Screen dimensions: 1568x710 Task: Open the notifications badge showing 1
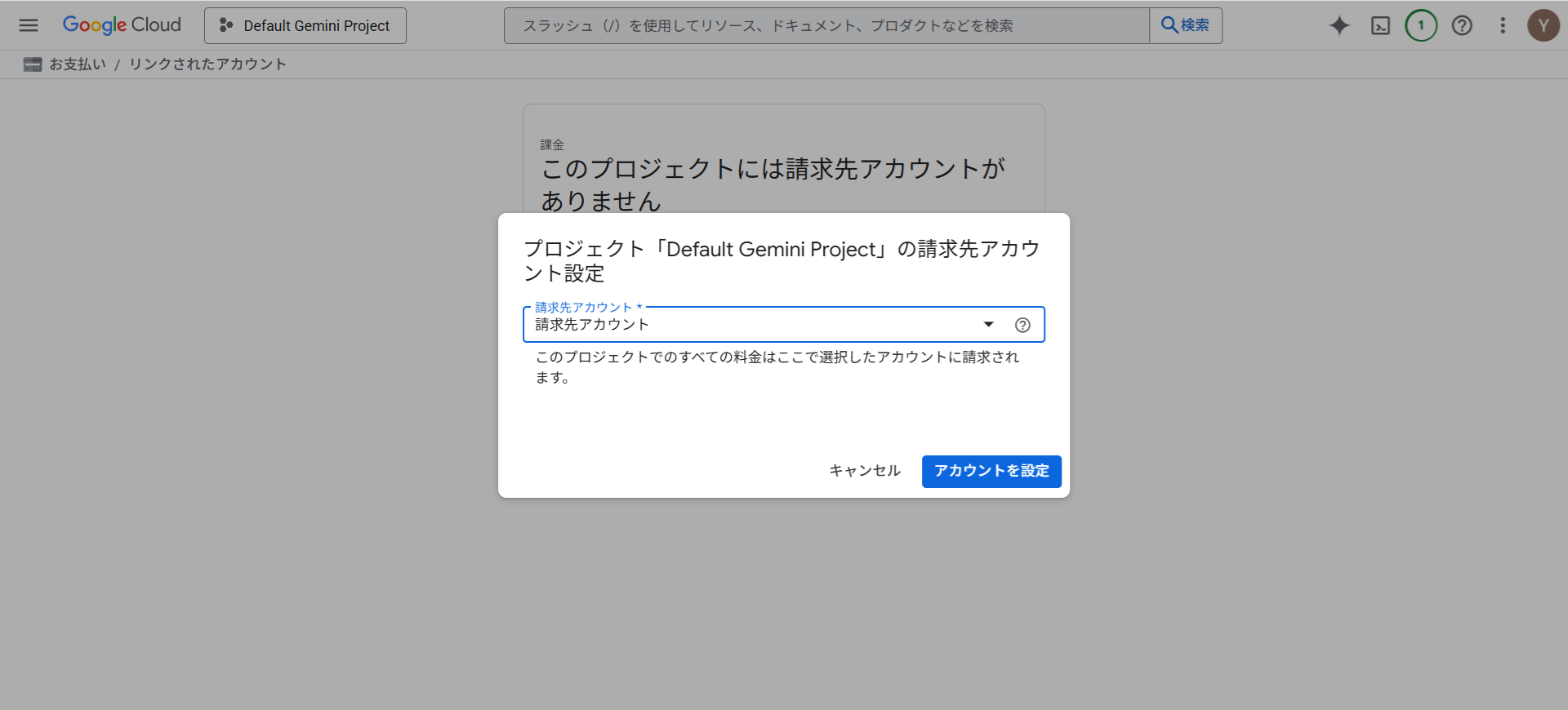(1421, 26)
